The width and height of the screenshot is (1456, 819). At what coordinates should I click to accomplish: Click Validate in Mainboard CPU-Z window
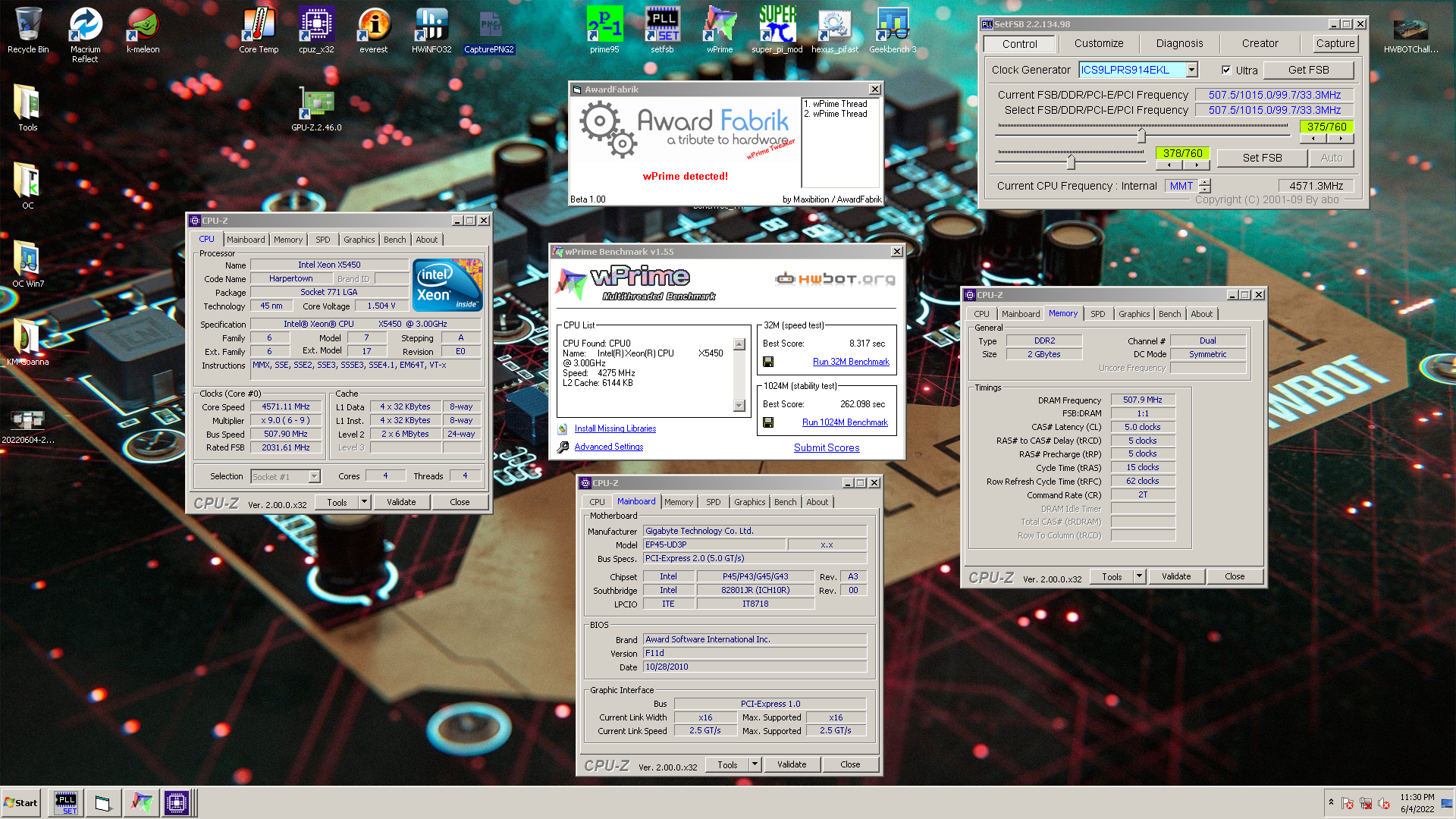point(792,764)
